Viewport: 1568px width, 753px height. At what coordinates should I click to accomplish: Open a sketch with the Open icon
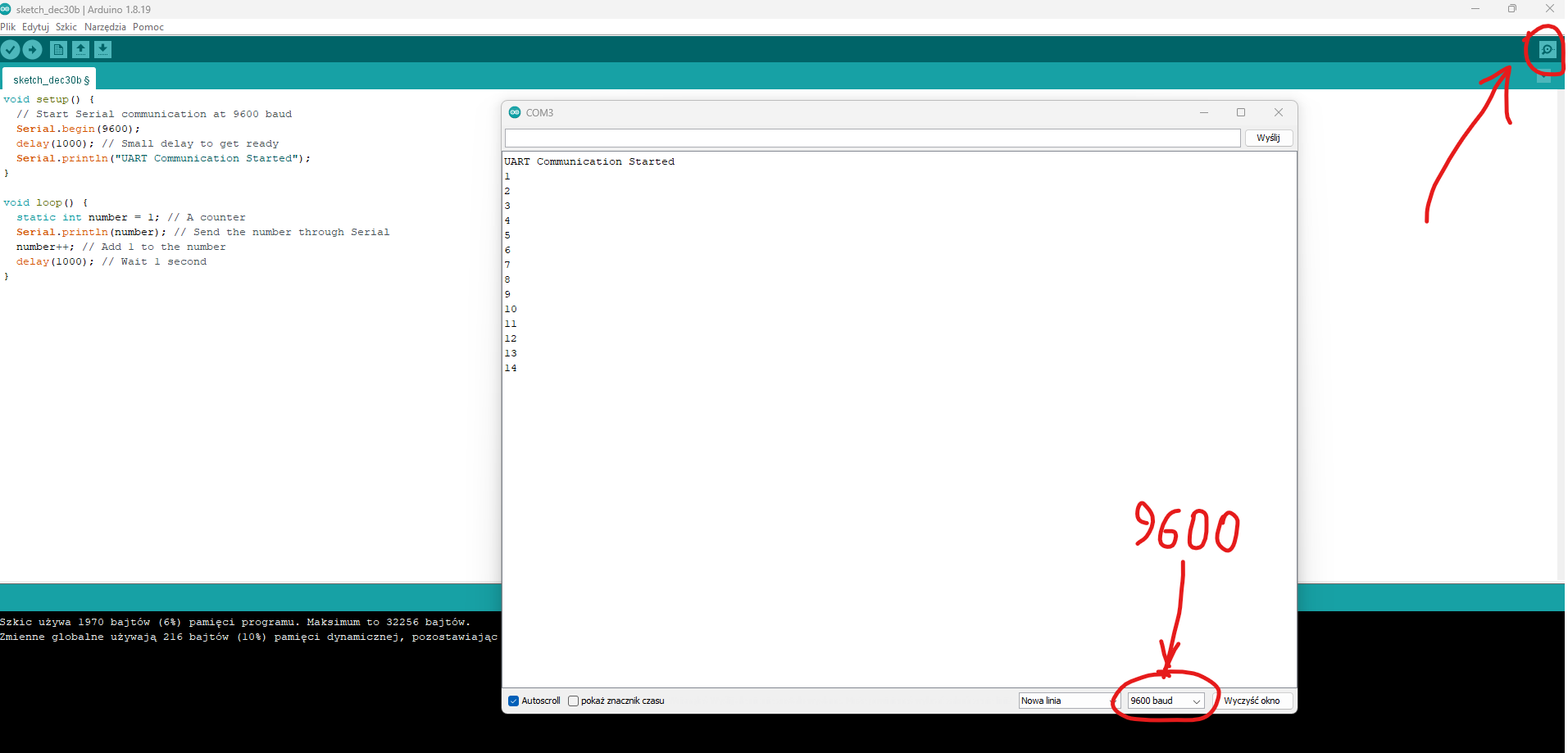80,50
